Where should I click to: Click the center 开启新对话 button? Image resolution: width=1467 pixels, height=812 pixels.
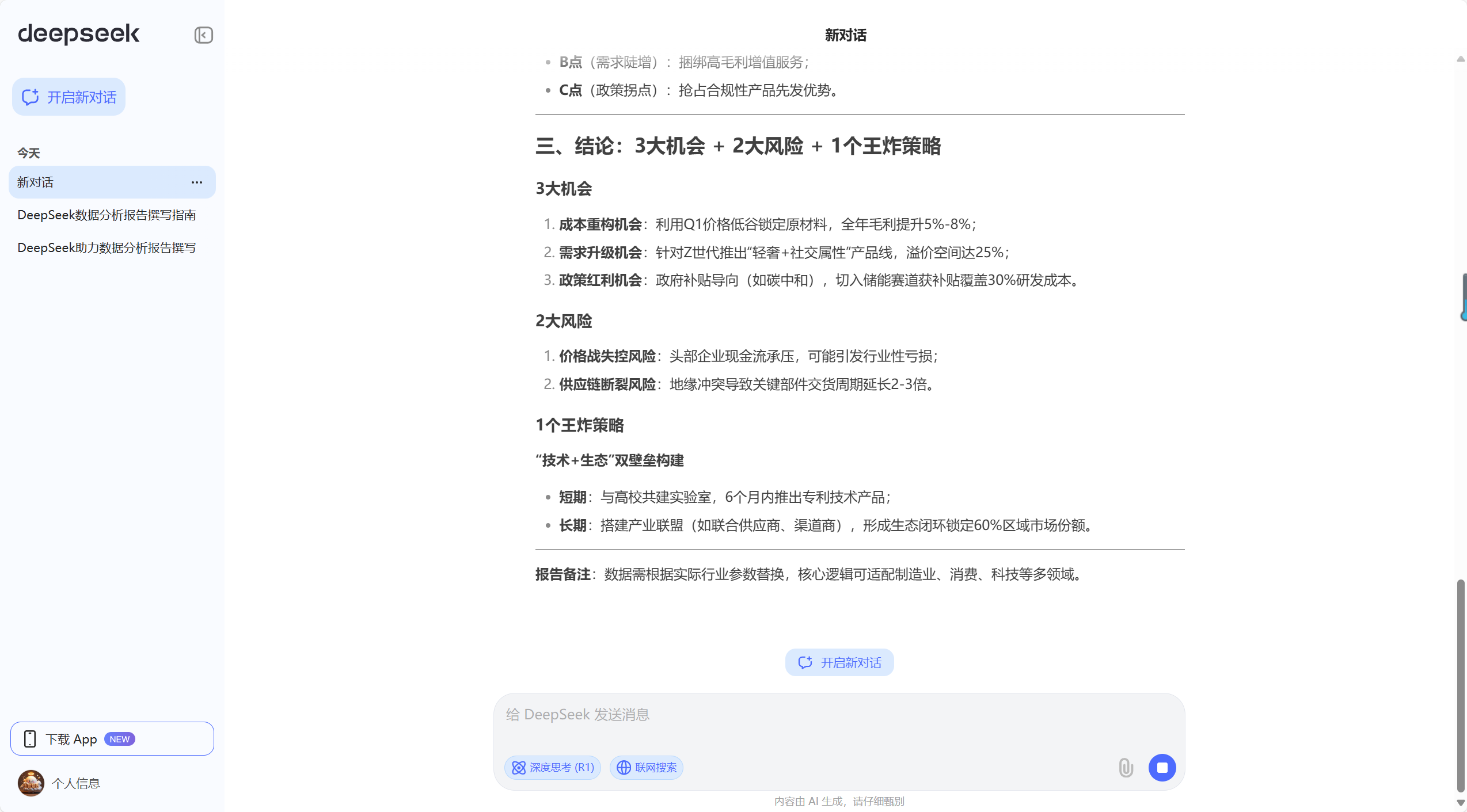click(x=839, y=662)
